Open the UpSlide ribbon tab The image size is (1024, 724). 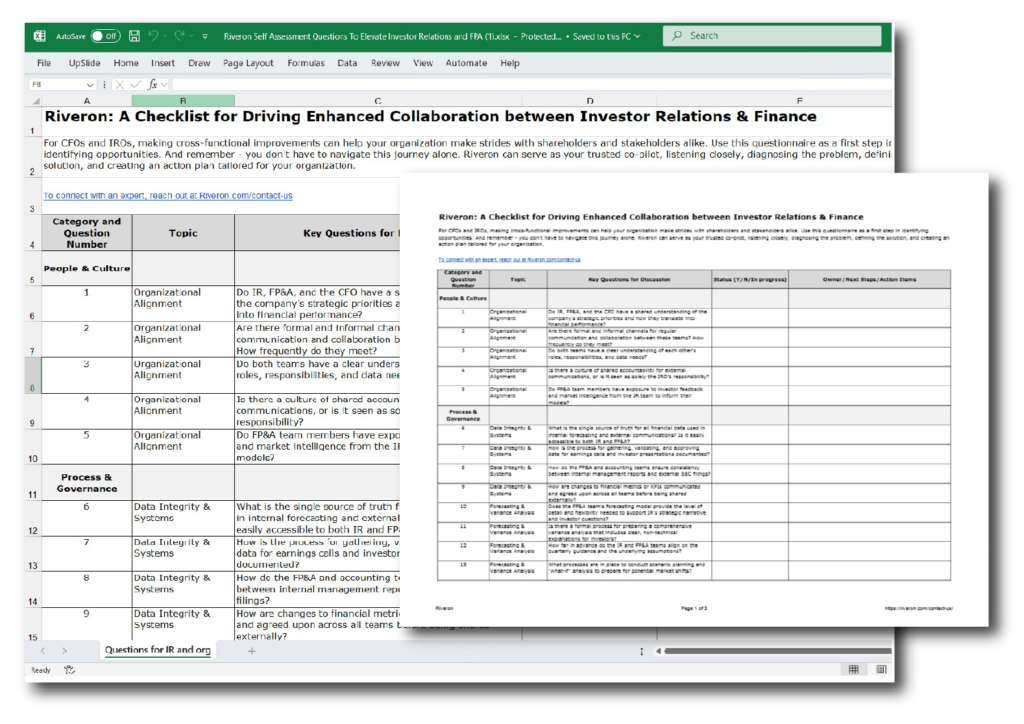tap(84, 63)
